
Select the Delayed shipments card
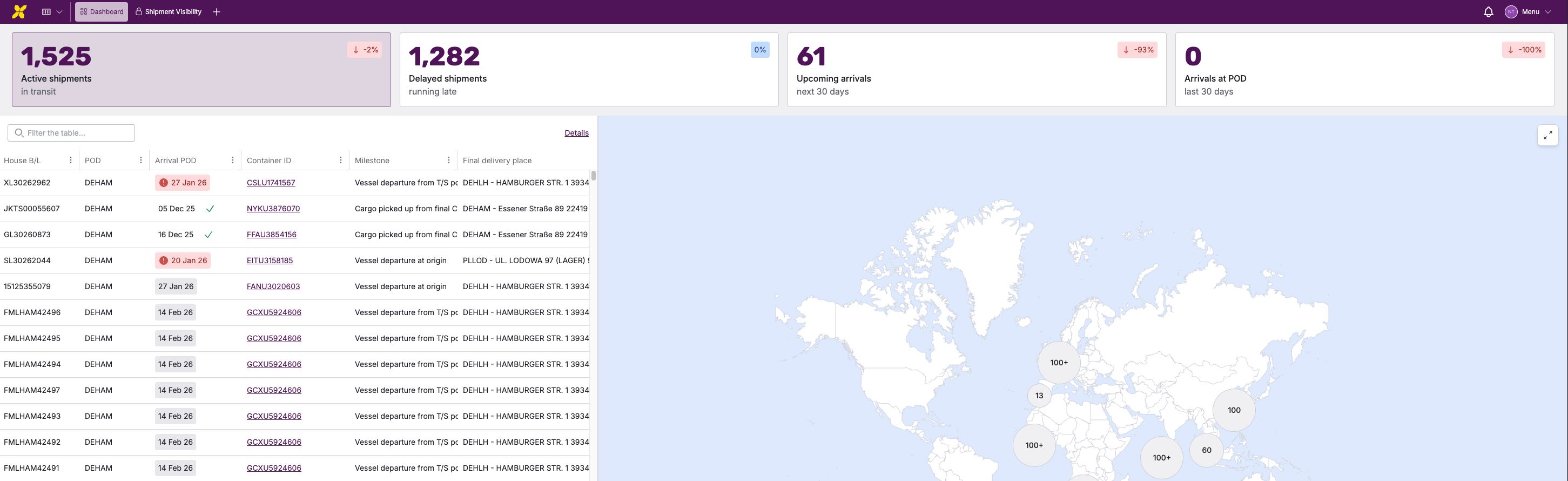click(588, 69)
